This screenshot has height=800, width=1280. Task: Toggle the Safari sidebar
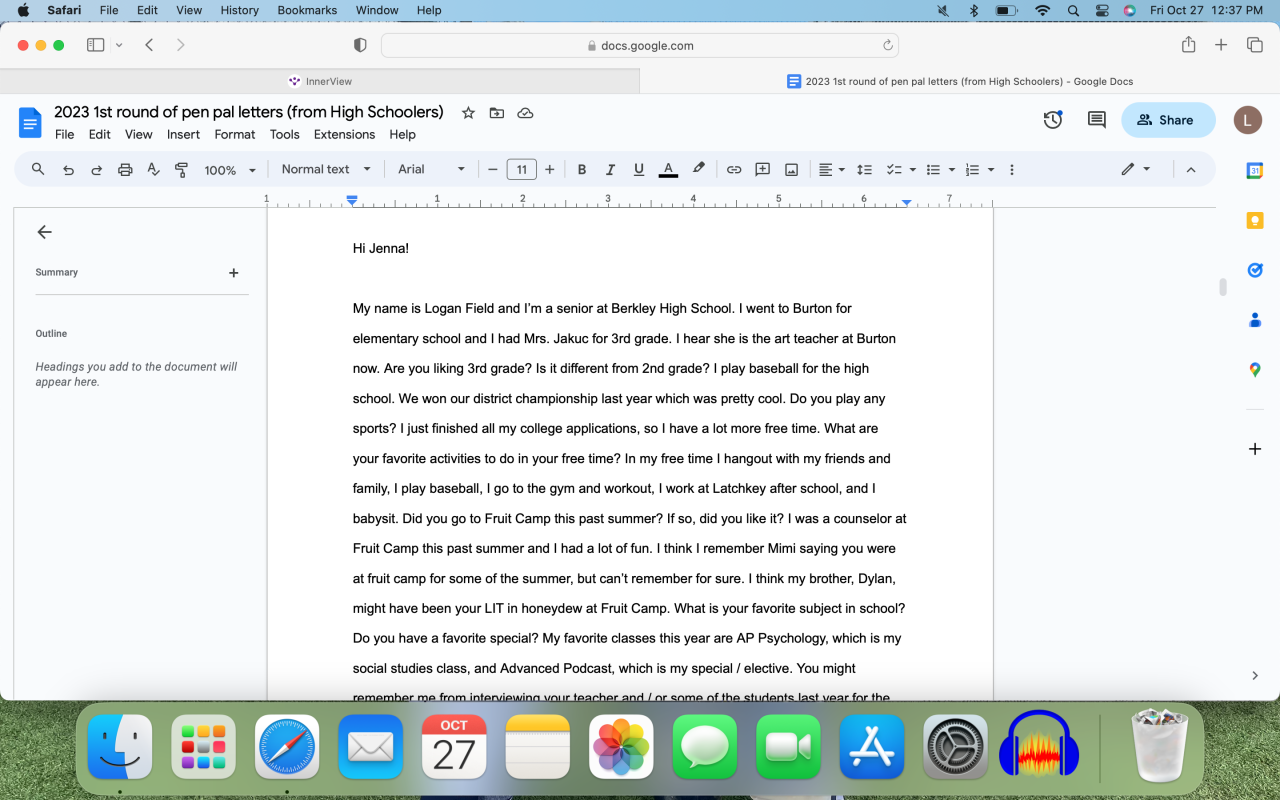96,45
